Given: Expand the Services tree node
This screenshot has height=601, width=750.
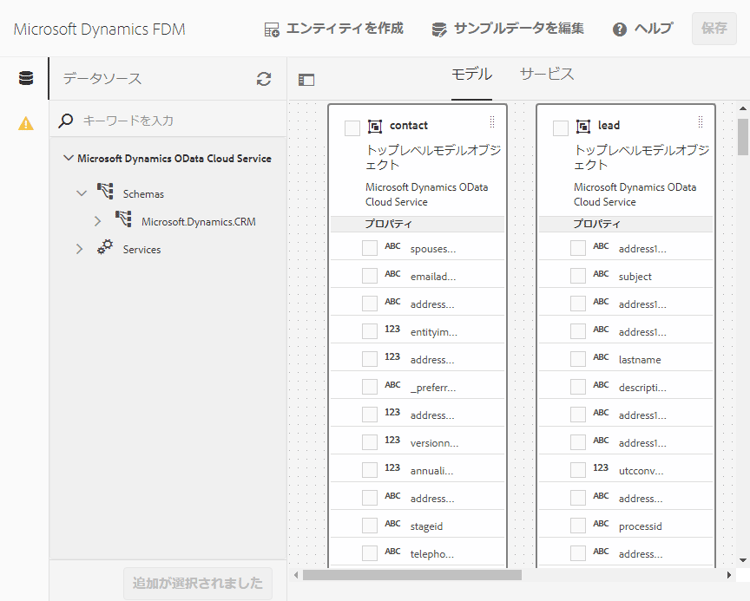Looking at the screenshot, I should (x=79, y=249).
